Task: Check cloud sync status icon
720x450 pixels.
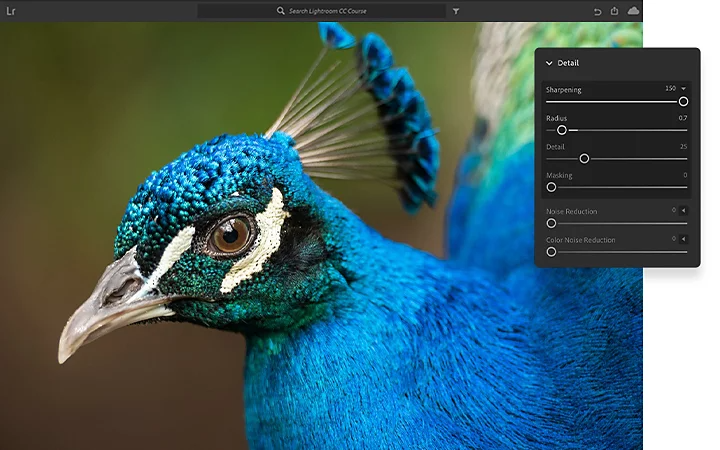Action: [633, 11]
